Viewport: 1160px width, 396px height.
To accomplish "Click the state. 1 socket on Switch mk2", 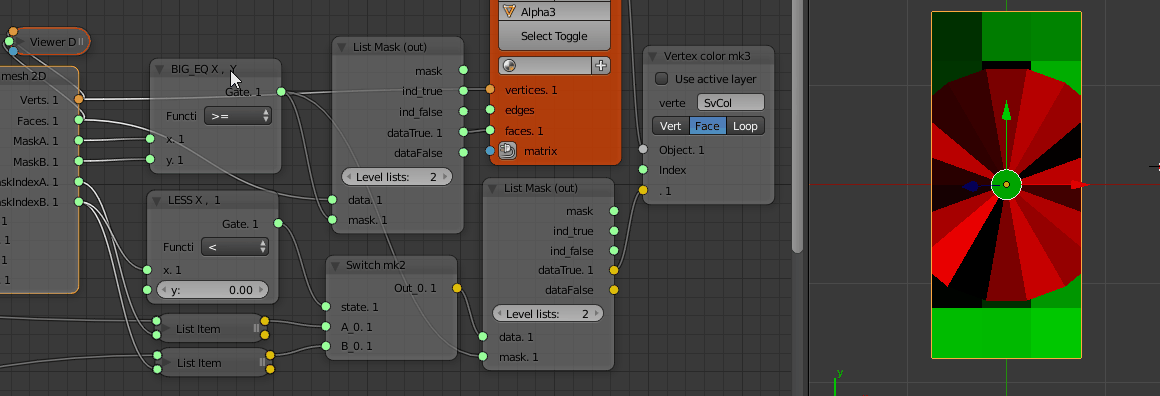I will (x=326, y=307).
